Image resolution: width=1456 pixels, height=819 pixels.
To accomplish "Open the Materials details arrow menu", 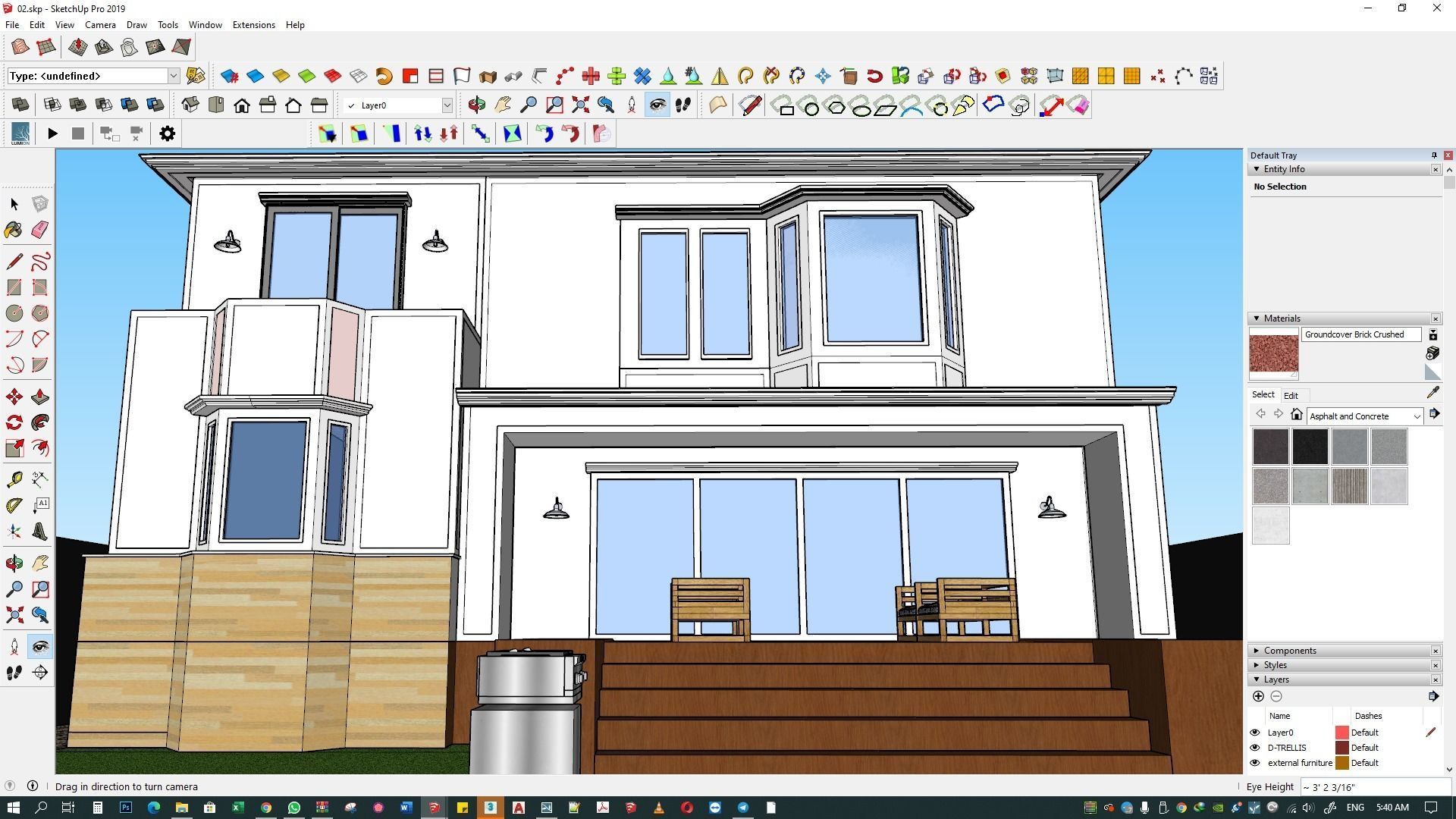I will coord(1434,414).
